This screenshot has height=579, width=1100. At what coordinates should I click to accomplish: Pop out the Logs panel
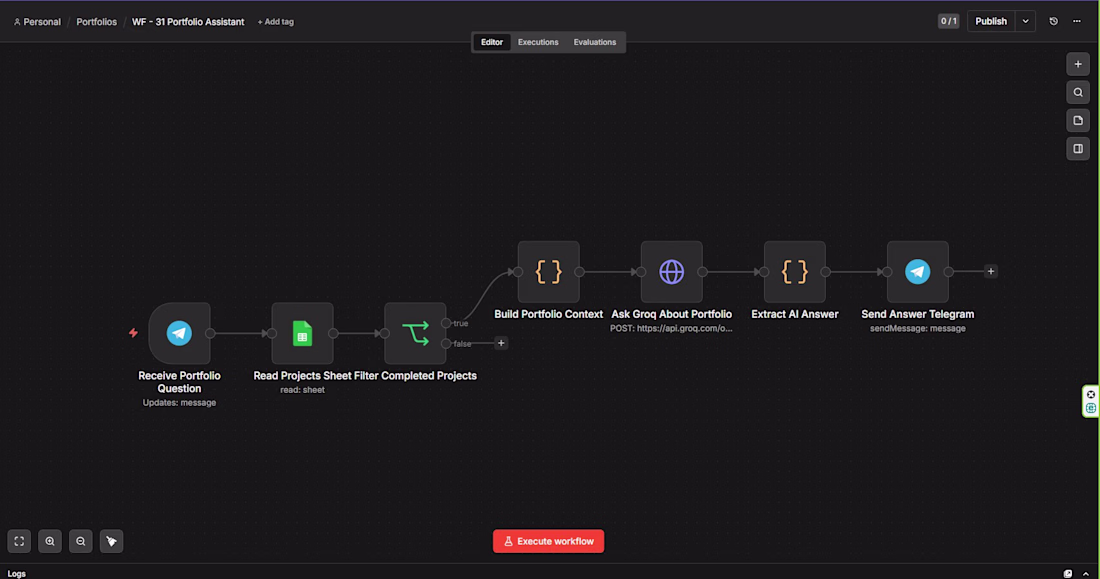tap(1068, 573)
